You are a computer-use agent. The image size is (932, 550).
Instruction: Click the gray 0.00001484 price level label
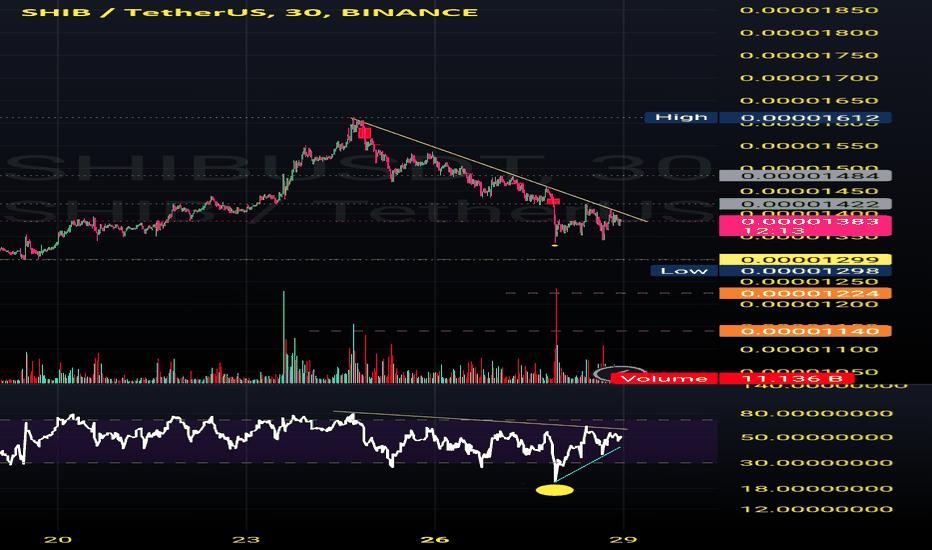805,176
